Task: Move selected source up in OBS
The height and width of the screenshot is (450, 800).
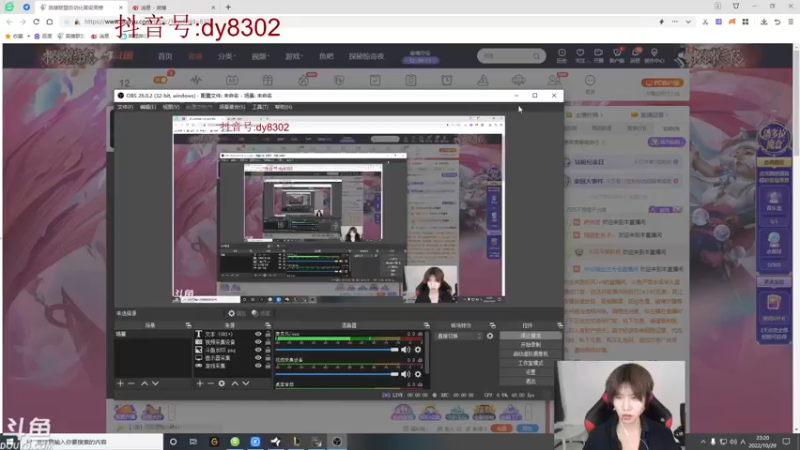Action: [235, 383]
